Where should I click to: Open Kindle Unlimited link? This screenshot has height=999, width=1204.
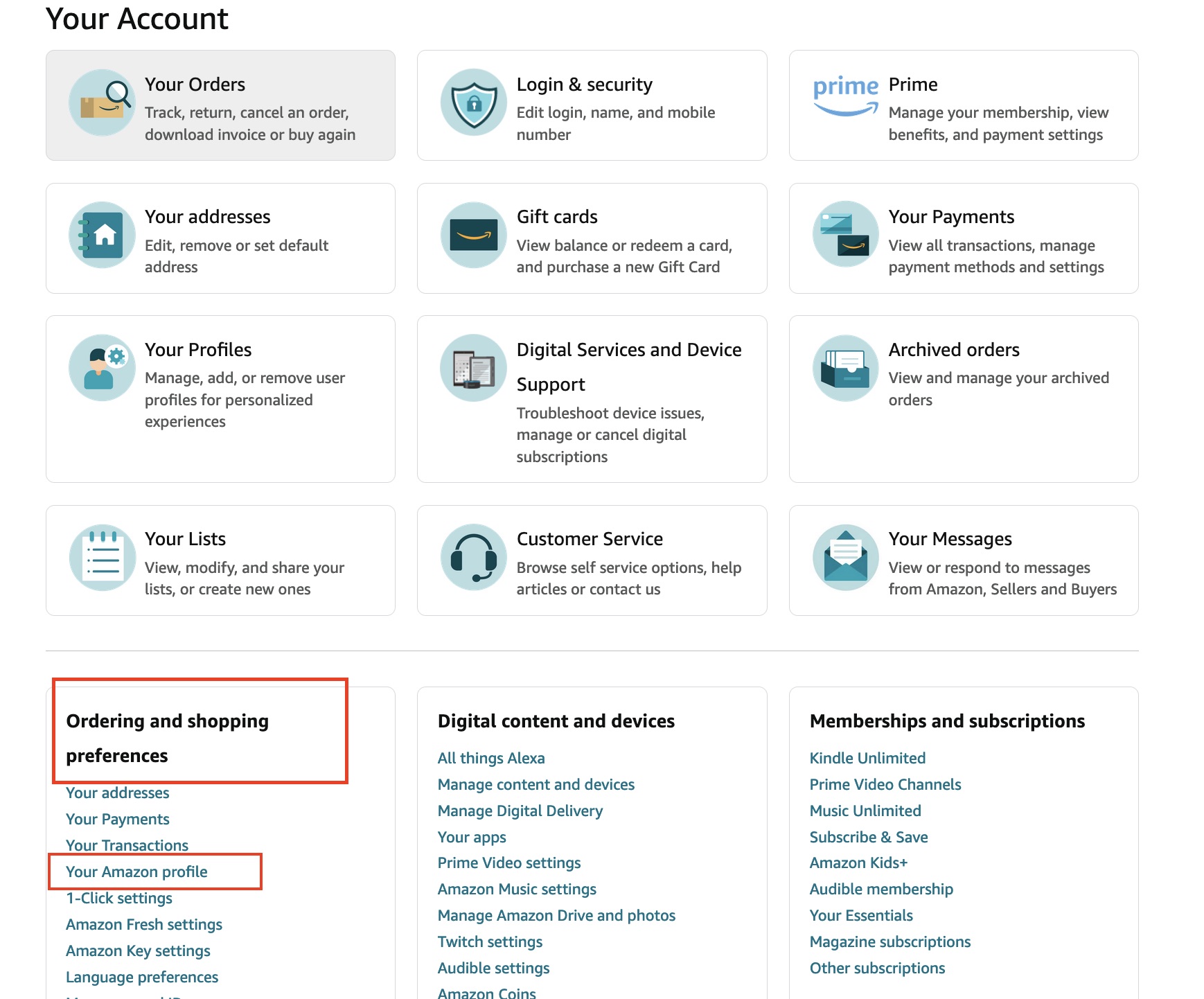pos(867,758)
